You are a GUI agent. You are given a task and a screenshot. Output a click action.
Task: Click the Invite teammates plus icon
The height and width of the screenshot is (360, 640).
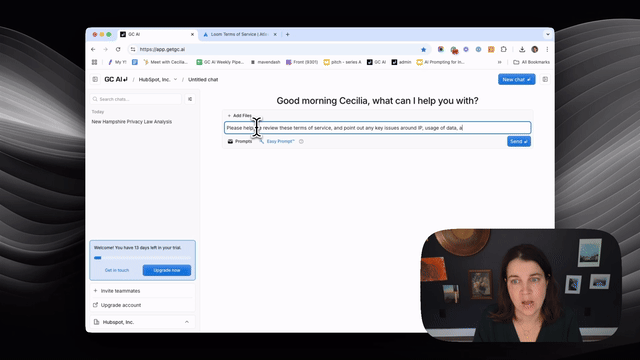[96, 291]
